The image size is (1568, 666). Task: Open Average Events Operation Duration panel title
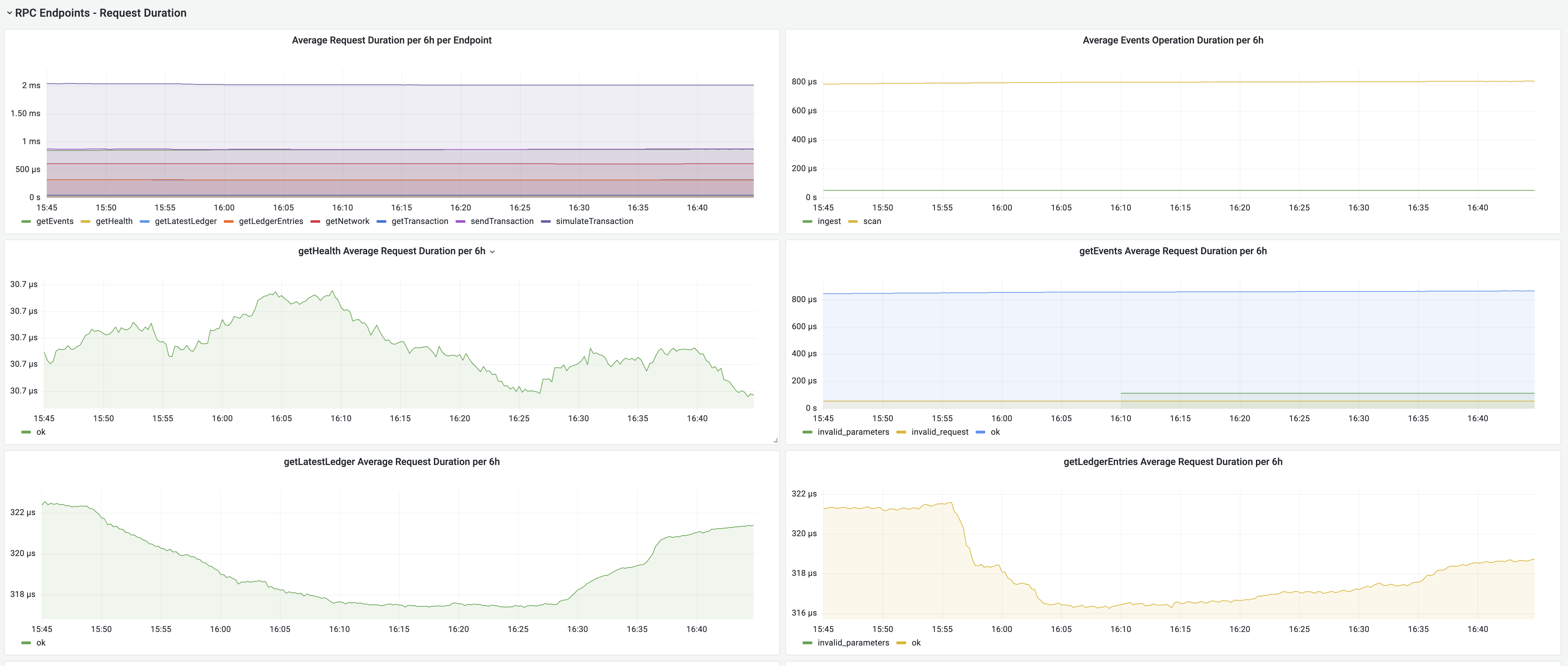[1172, 40]
